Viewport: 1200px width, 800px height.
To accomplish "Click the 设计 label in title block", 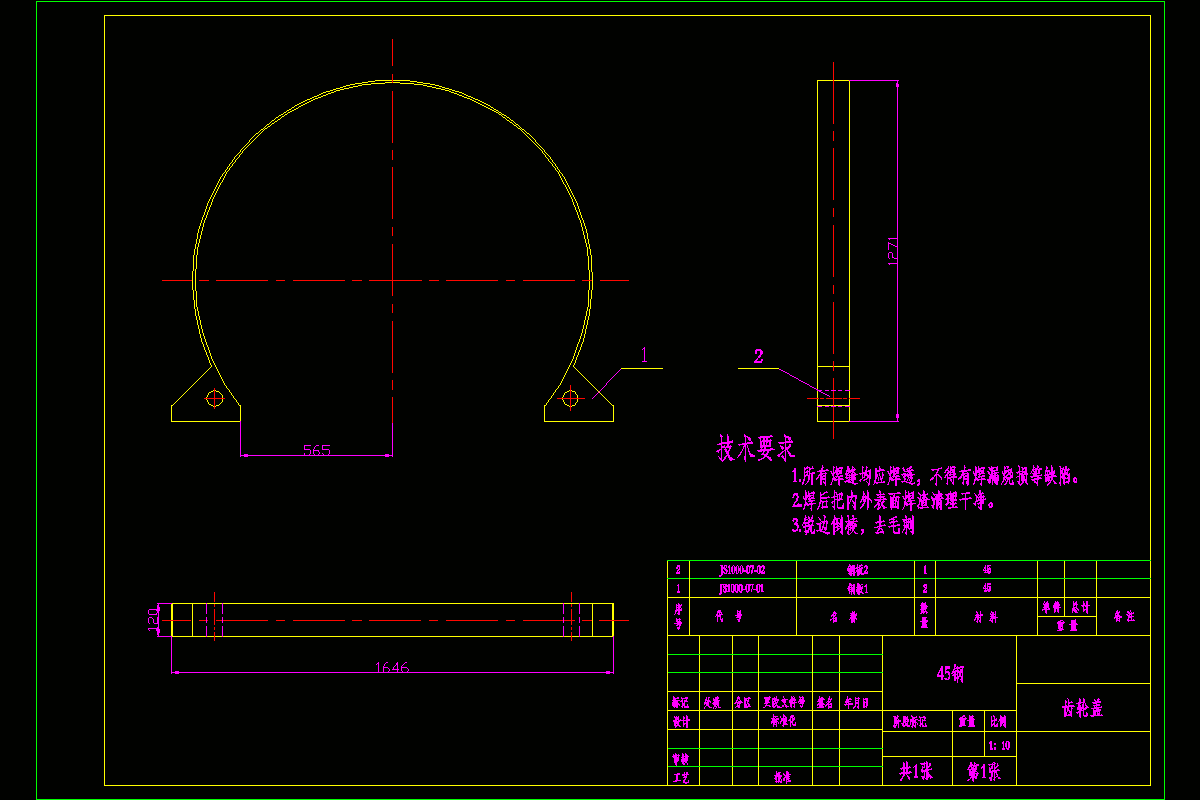I will 681,721.
